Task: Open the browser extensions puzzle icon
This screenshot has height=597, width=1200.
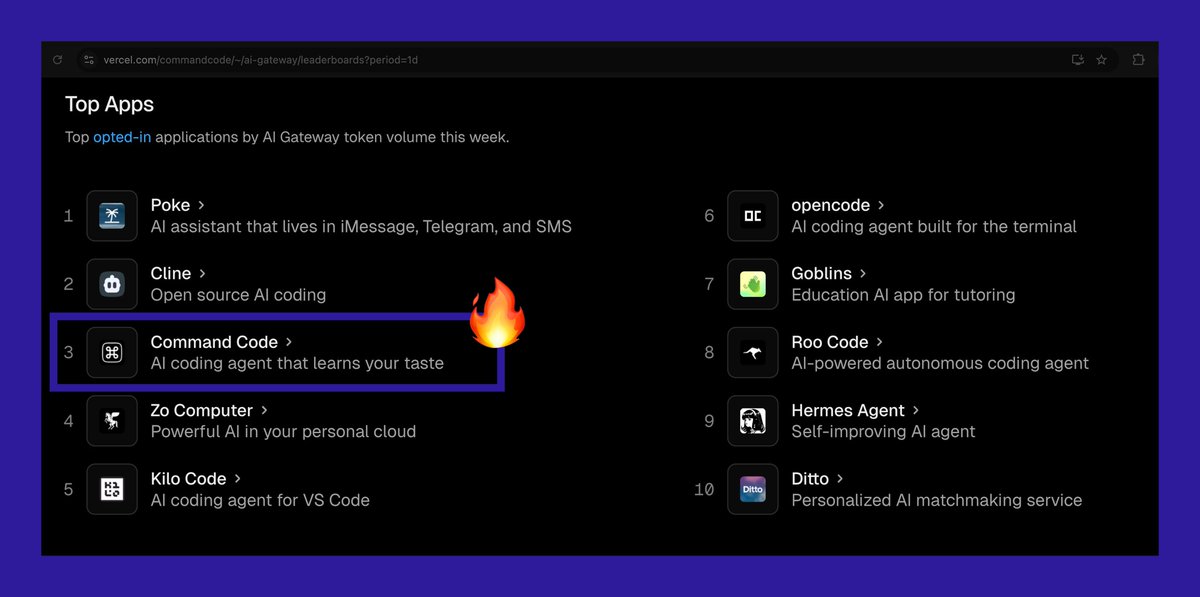Action: (1138, 60)
